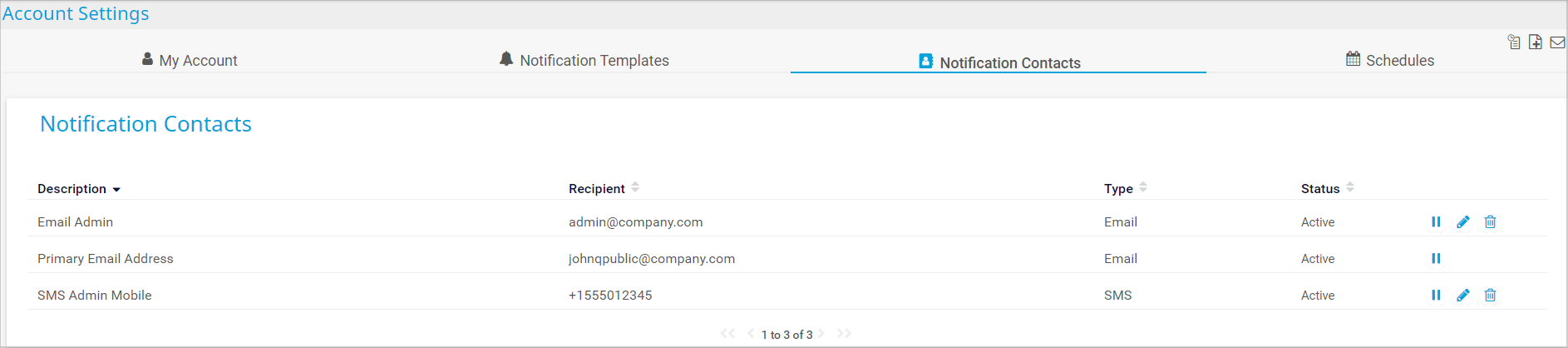Delete the SMS Admin Mobile contact
1568x348 pixels.
click(1491, 296)
